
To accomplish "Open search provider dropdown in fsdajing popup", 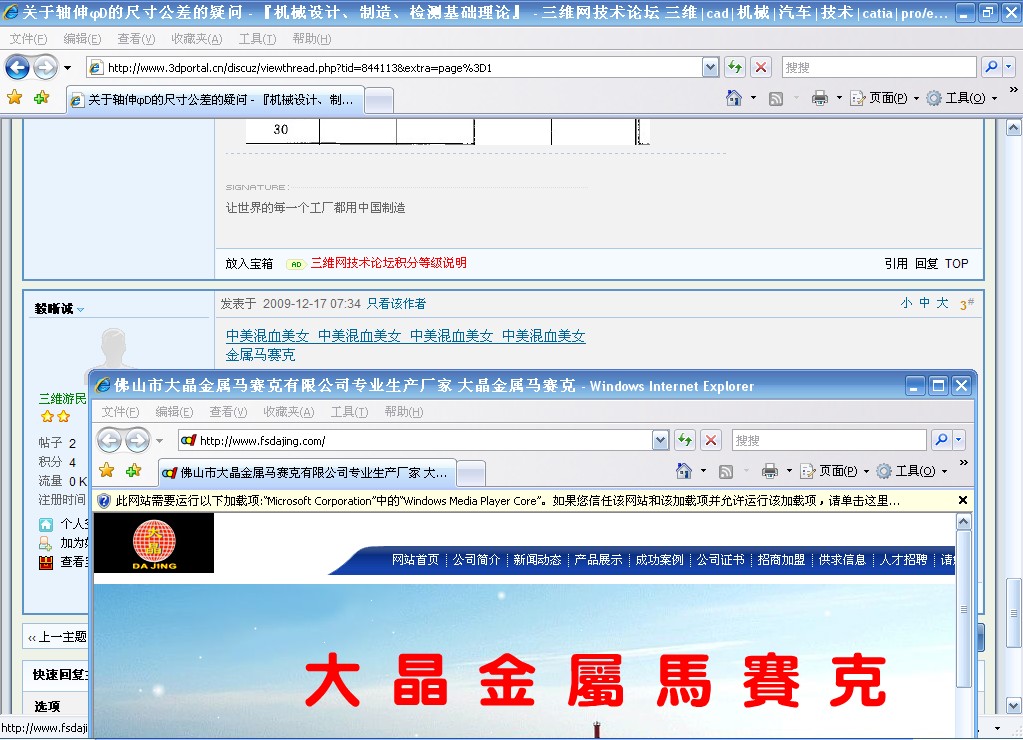I will pyautogui.click(x=958, y=440).
